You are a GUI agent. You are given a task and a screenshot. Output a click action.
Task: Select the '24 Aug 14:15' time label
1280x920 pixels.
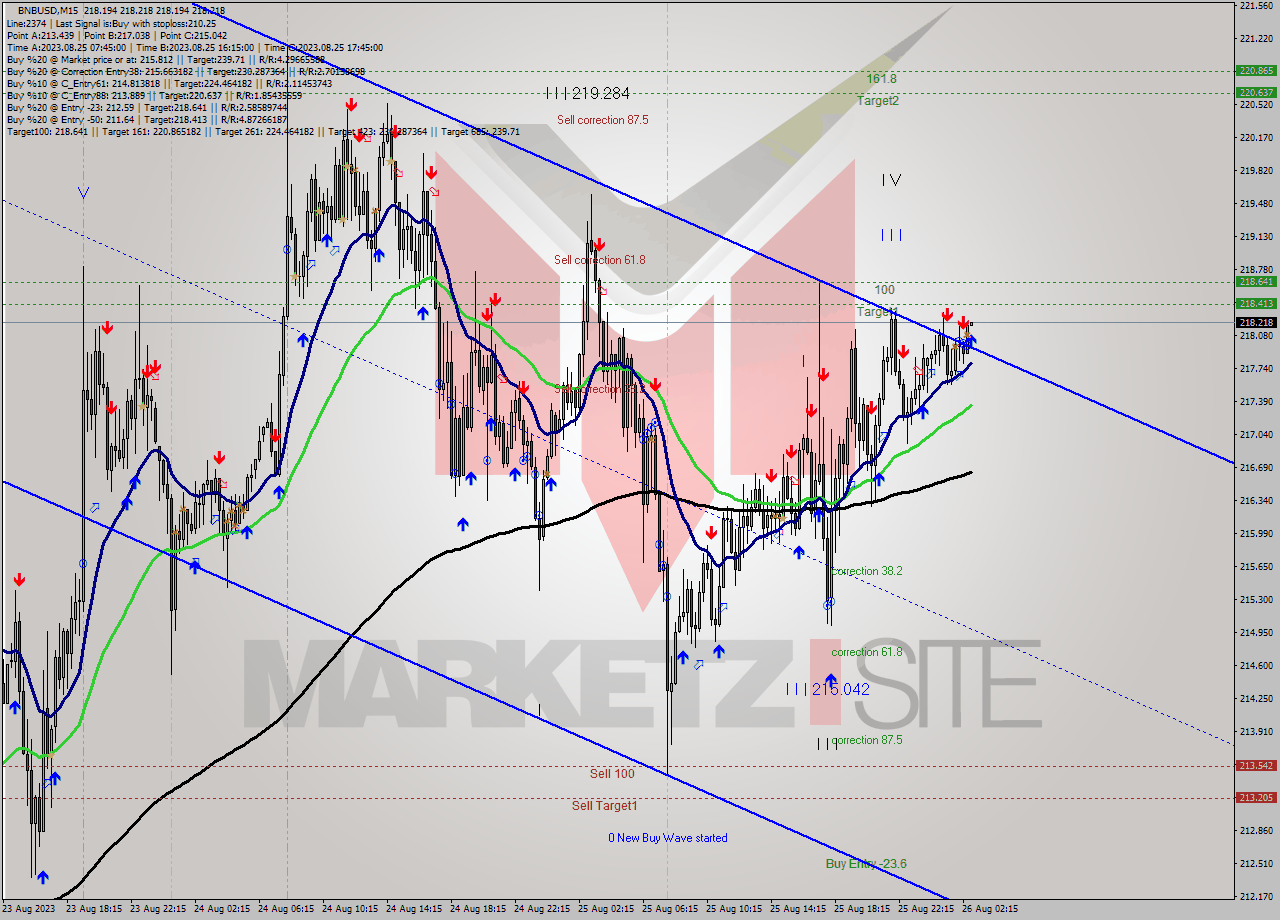click(414, 909)
